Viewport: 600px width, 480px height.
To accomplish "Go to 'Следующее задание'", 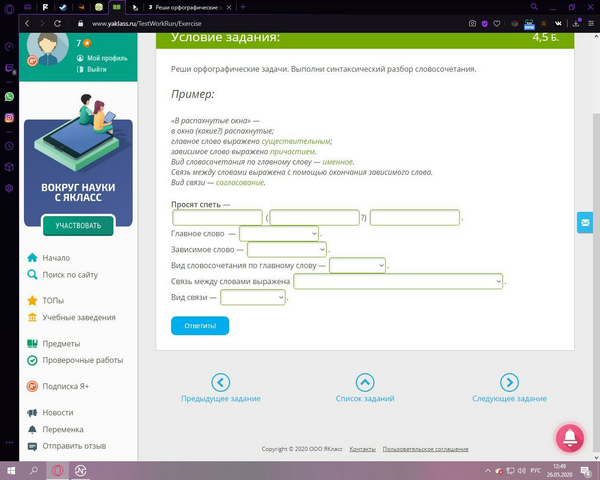I will click(509, 388).
